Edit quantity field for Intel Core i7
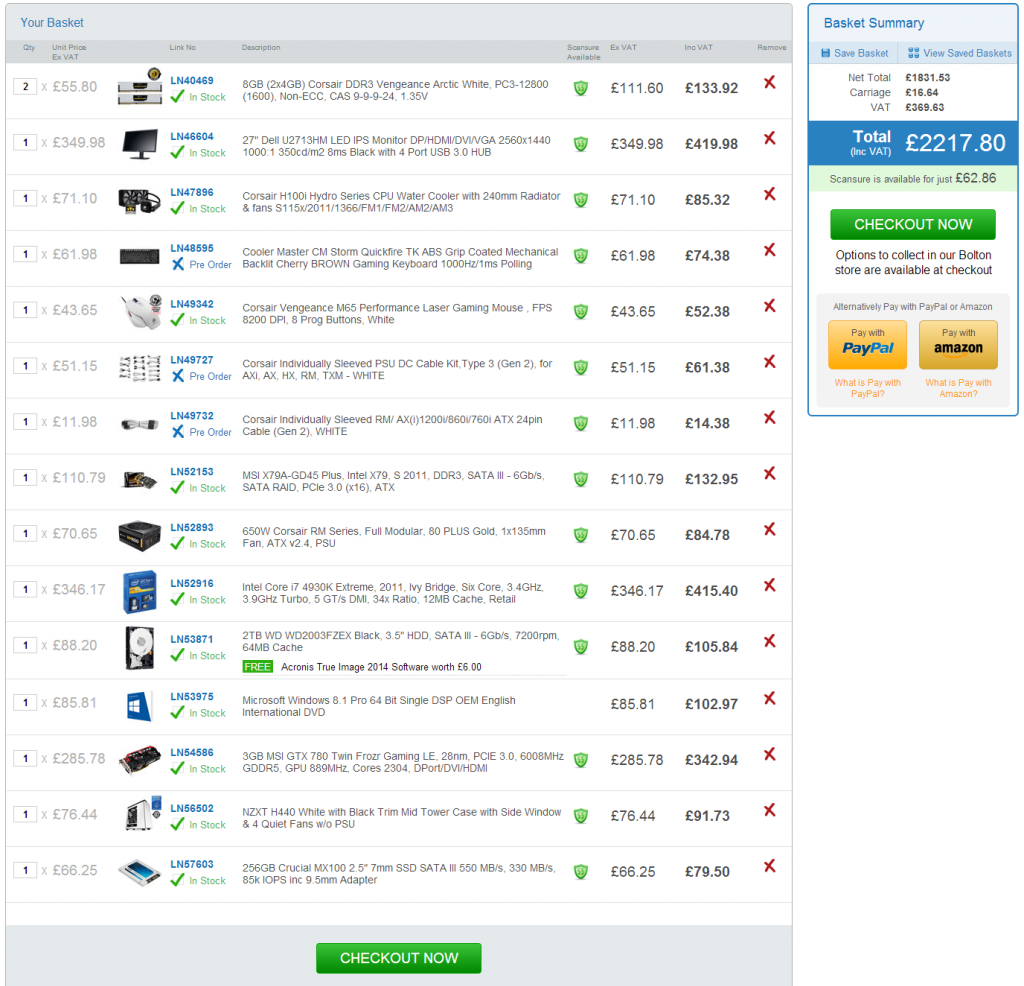The width and height of the screenshot is (1024, 986). coord(25,590)
